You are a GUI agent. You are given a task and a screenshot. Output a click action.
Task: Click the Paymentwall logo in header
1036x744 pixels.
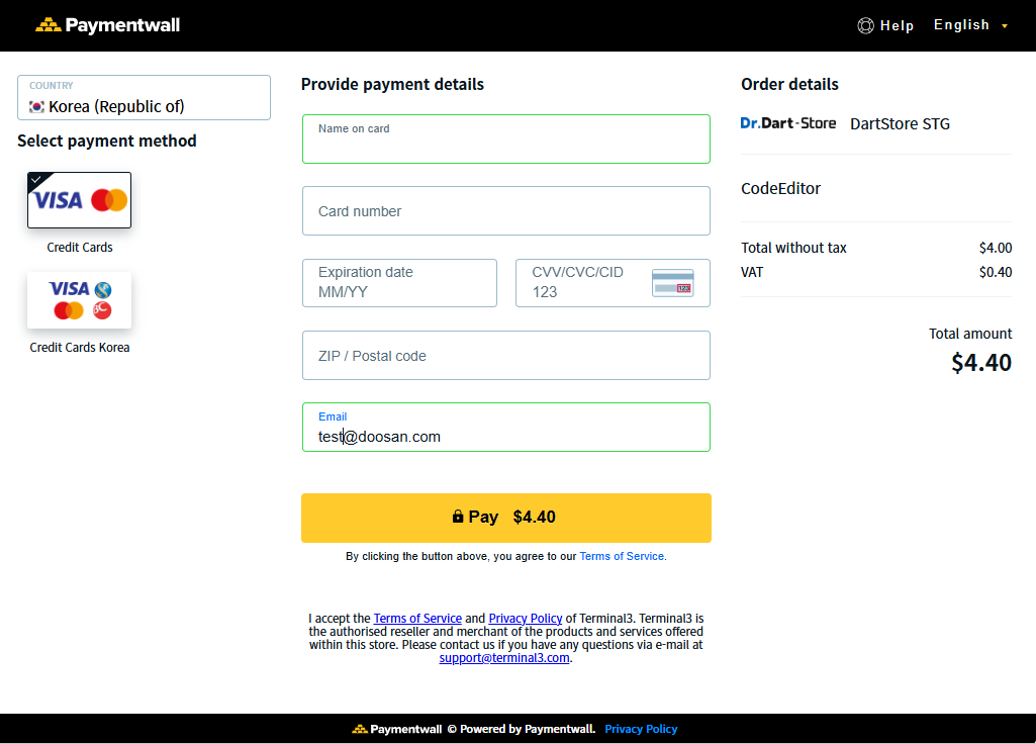tap(108, 25)
